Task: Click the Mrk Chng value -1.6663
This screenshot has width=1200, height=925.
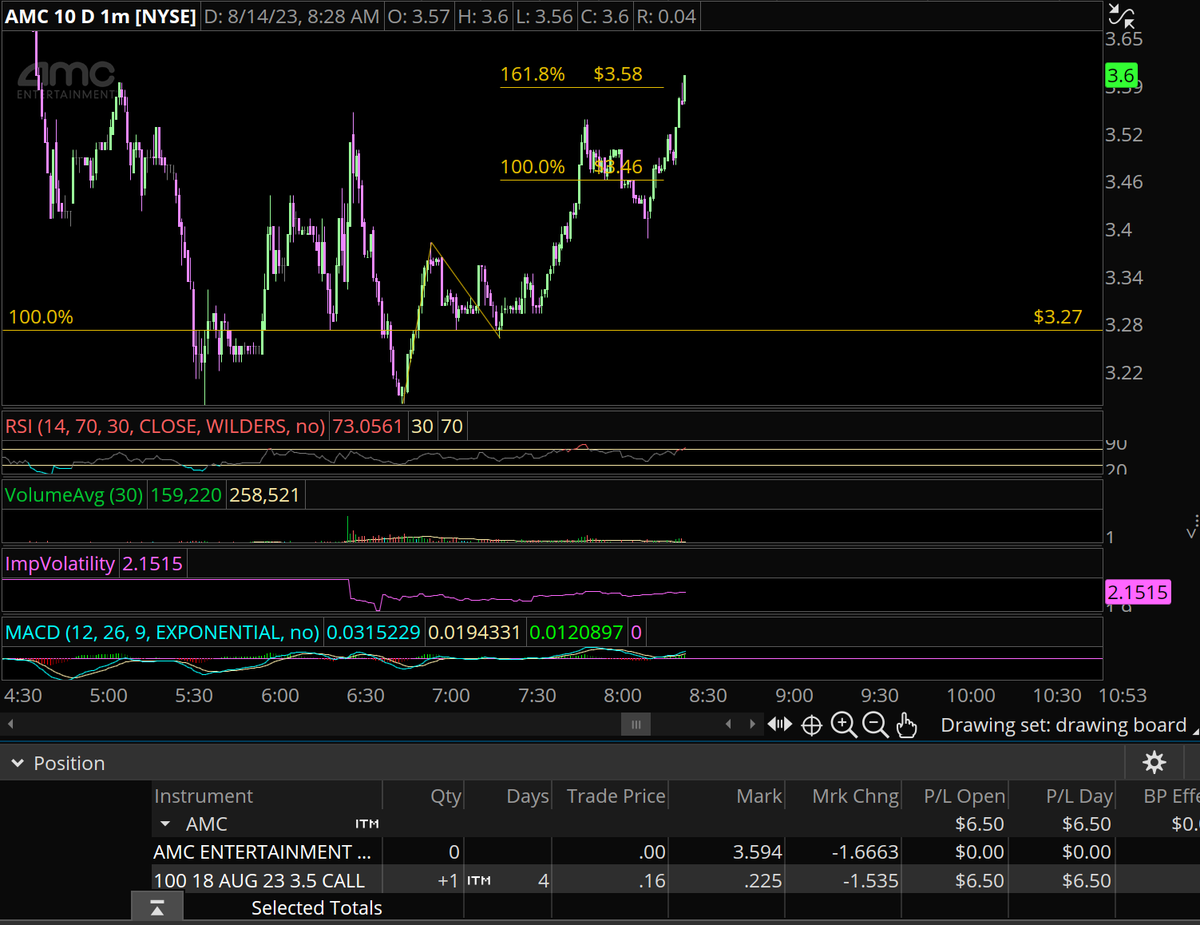Action: coord(865,852)
